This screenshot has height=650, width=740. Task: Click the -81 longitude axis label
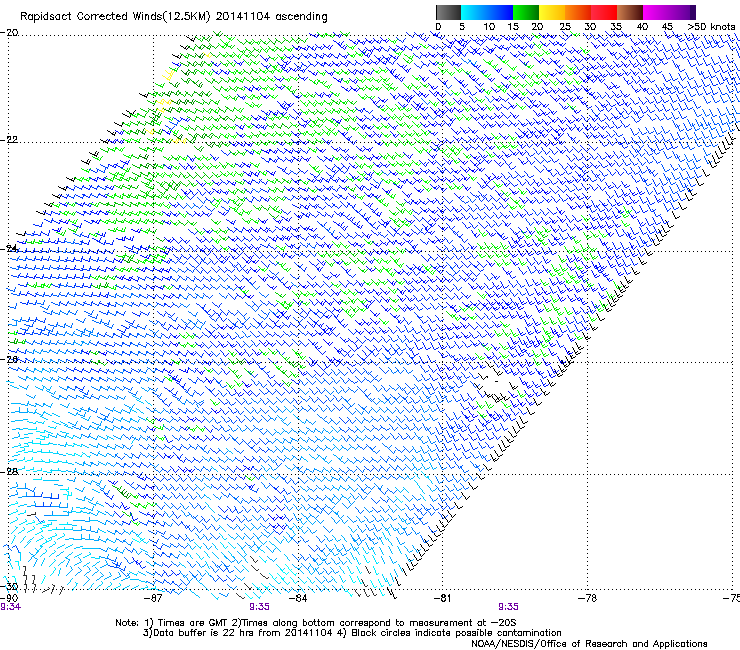[x=442, y=598]
